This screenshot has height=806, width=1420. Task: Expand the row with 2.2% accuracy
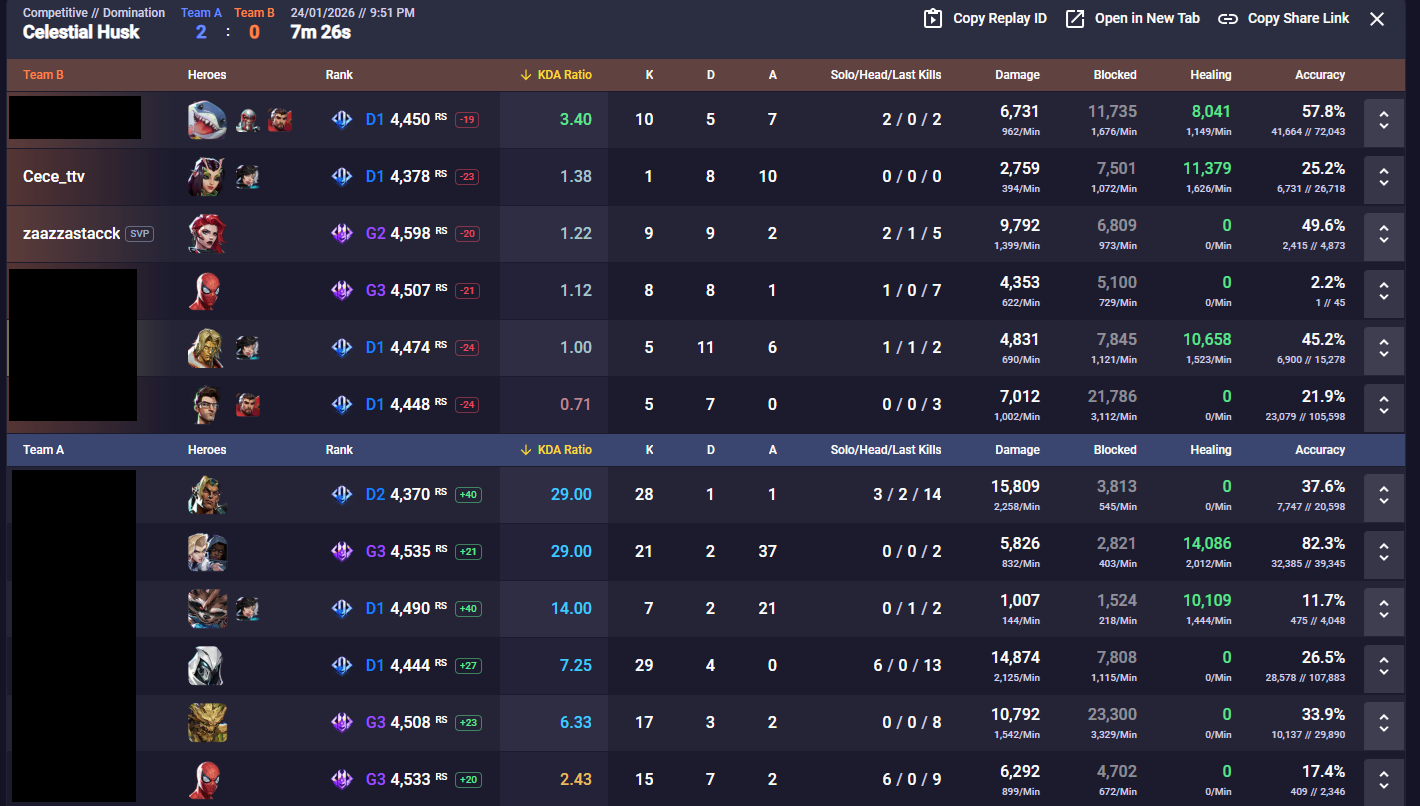(1384, 291)
